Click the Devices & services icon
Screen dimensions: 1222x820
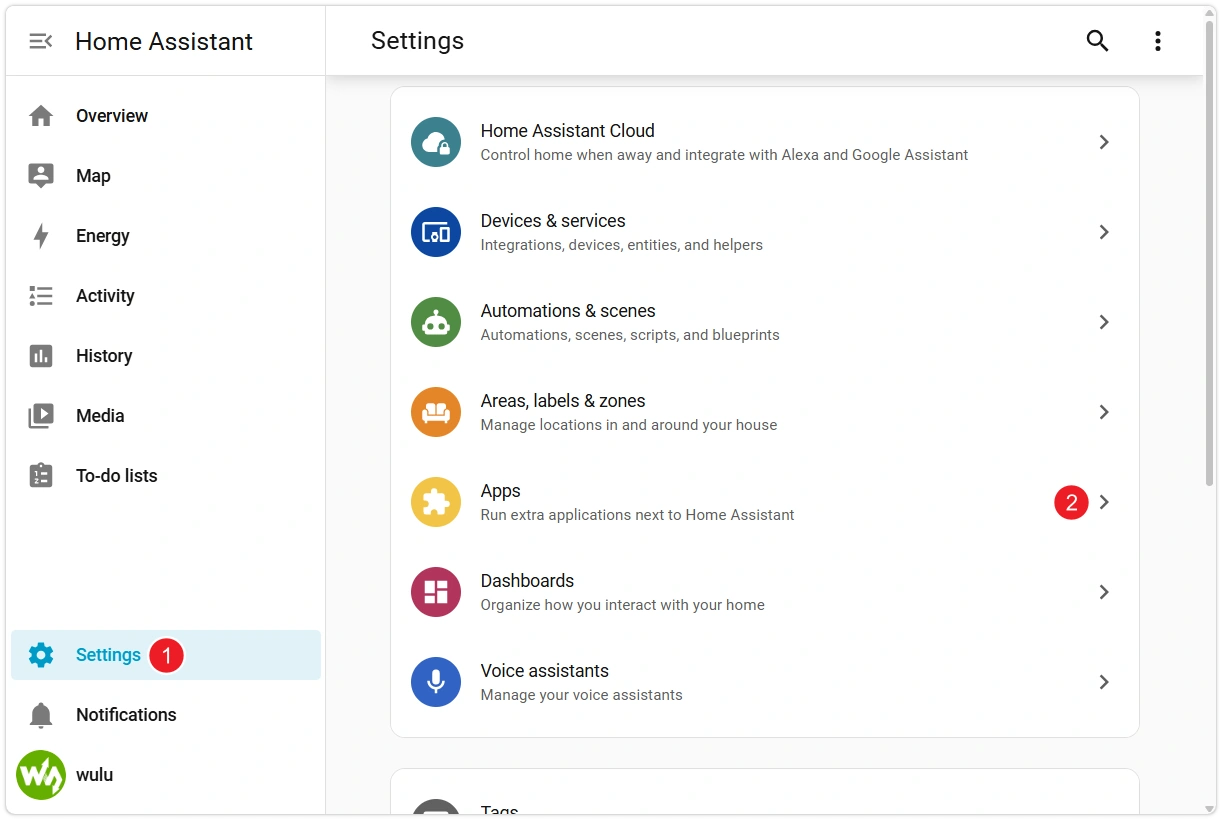(436, 232)
